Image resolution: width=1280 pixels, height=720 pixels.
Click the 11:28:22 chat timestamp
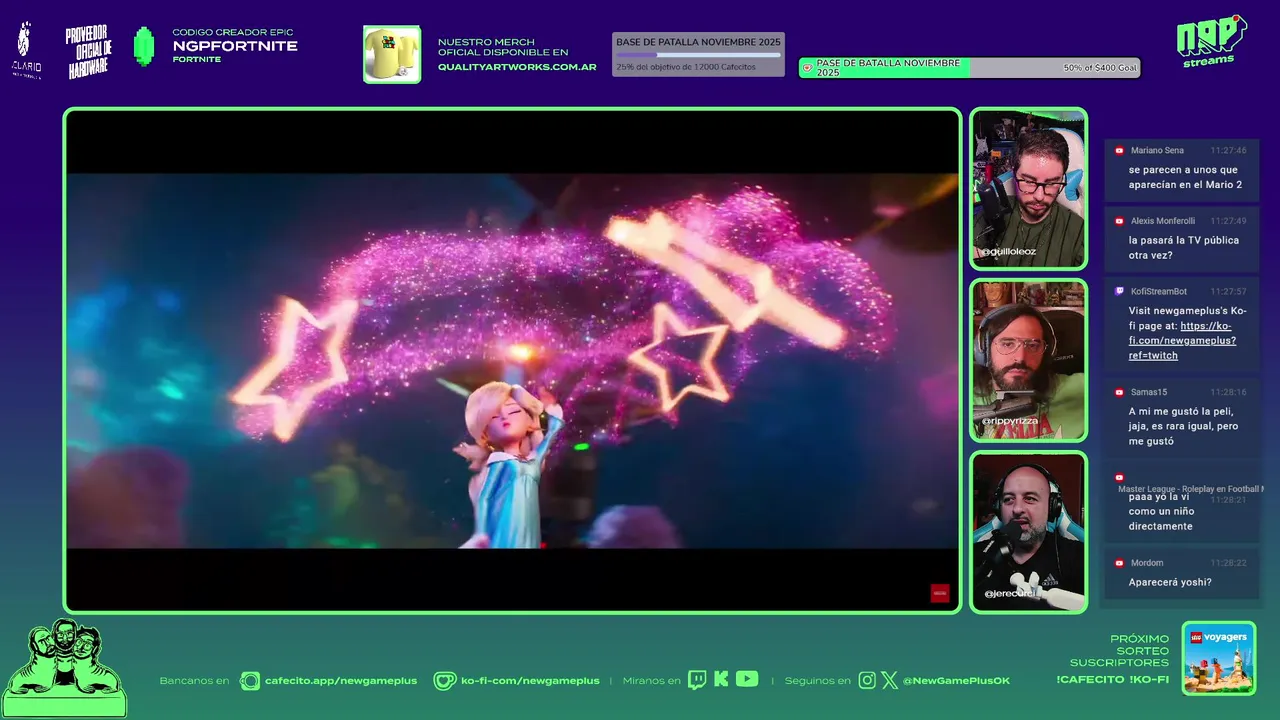coord(1228,563)
